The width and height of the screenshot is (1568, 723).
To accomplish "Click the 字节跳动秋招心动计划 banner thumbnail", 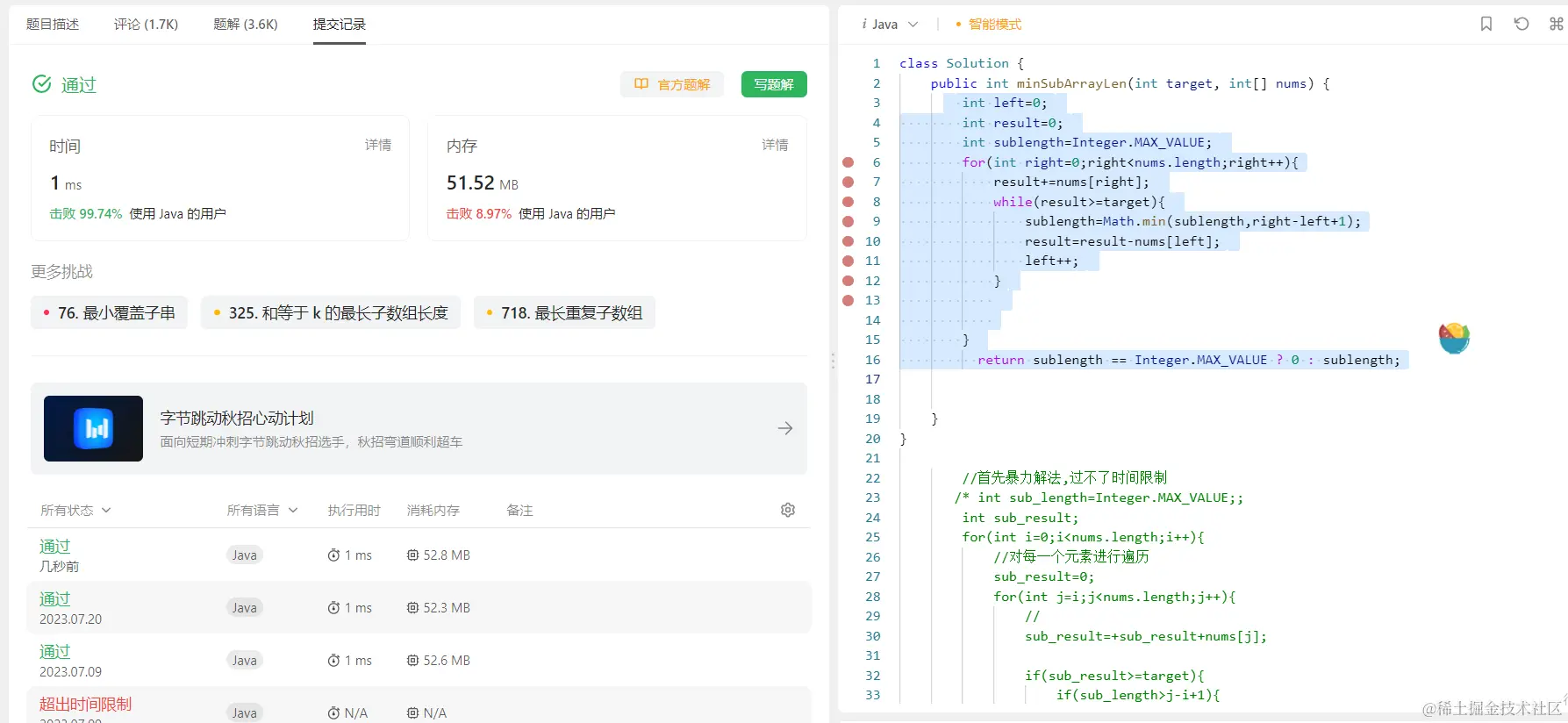I will pyautogui.click(x=93, y=428).
